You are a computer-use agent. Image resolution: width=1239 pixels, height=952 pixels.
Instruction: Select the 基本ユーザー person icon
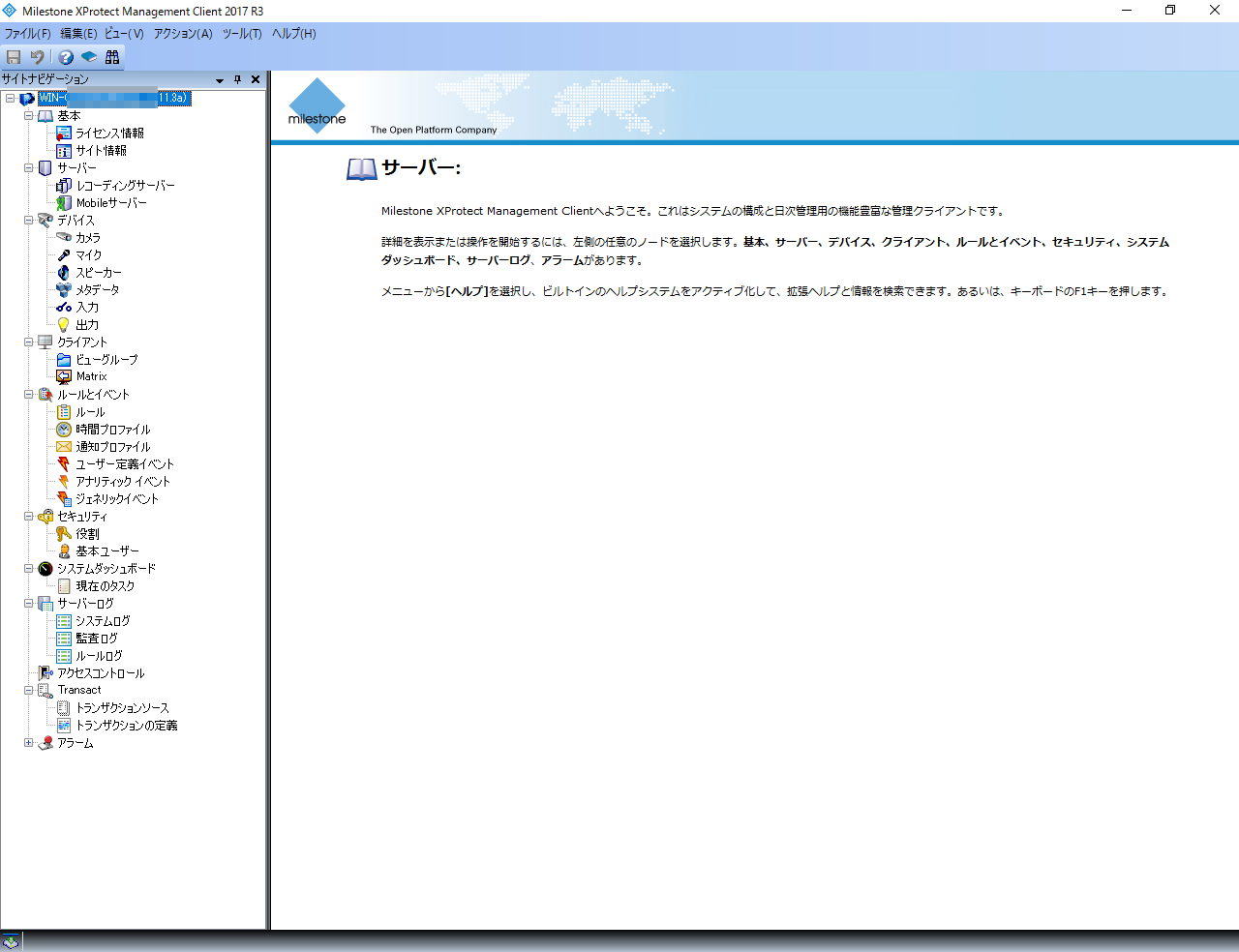64,550
